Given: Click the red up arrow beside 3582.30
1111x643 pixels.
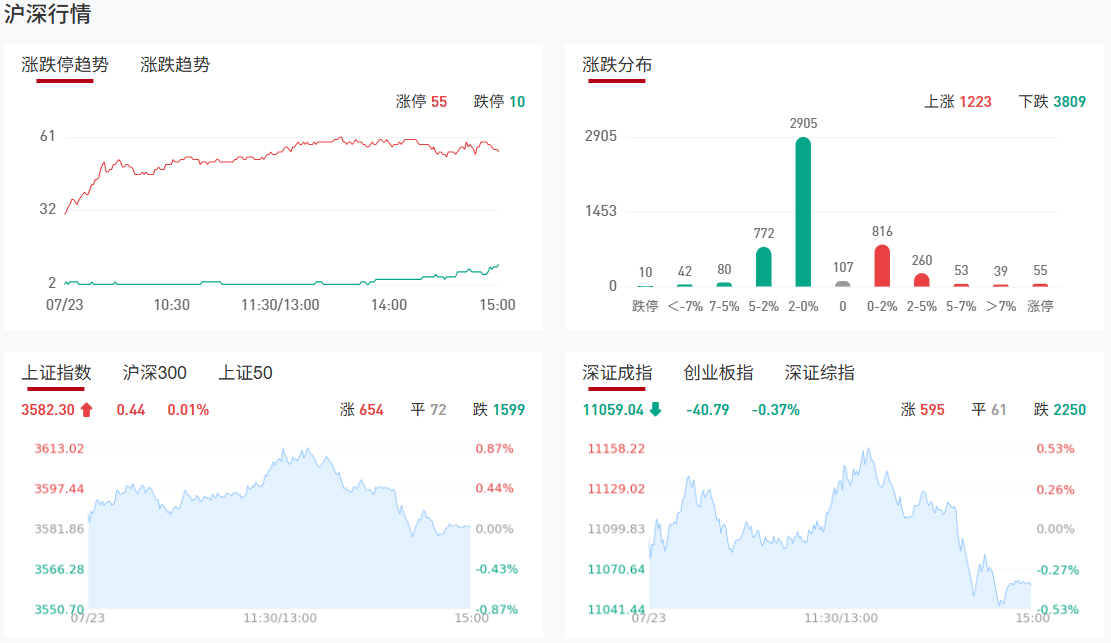Looking at the screenshot, I should [x=87, y=409].
